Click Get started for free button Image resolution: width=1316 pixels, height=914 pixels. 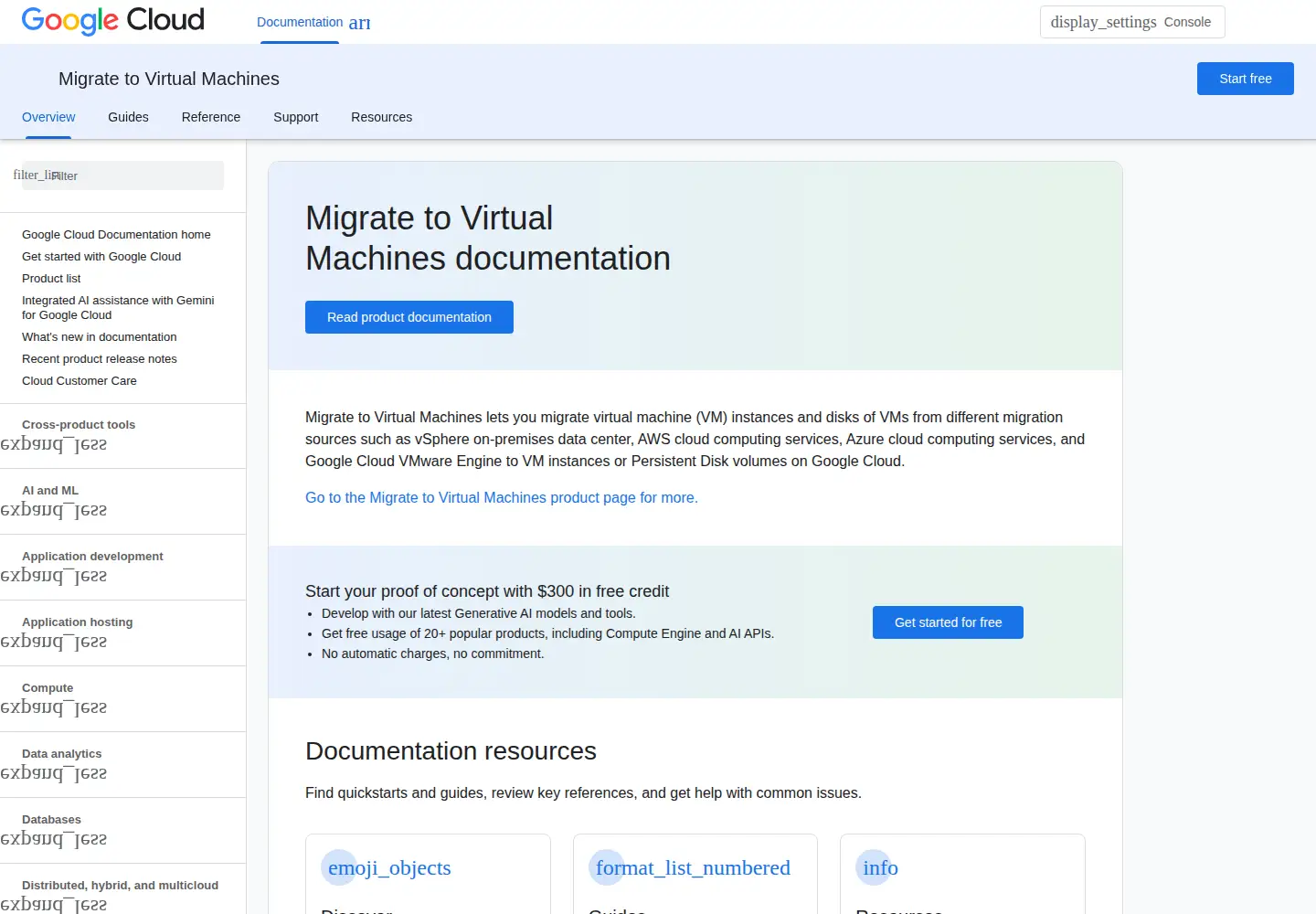pos(948,622)
